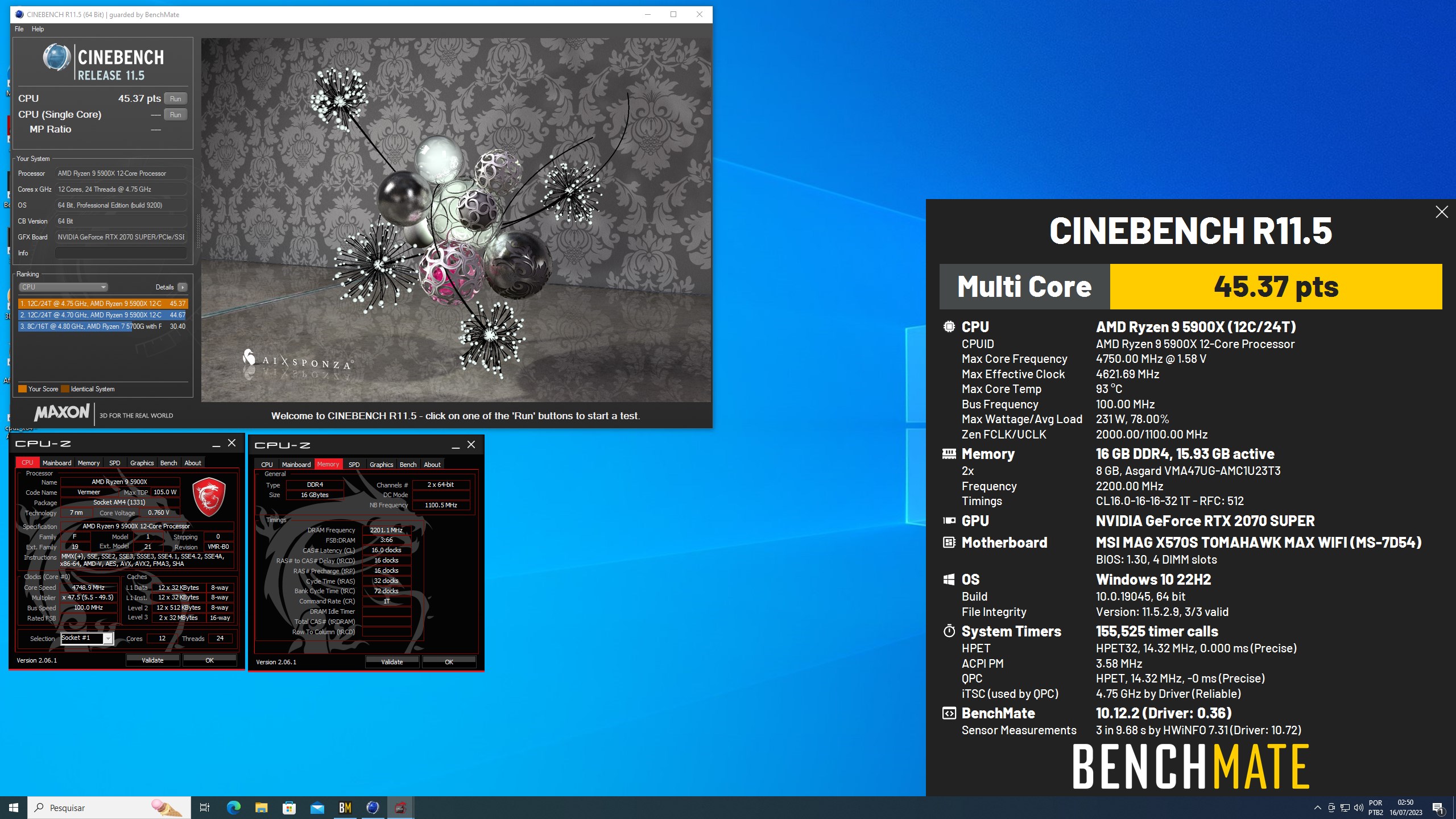1456x819 pixels.
Task: Run the CPU Single Core test
Action: [x=175, y=114]
